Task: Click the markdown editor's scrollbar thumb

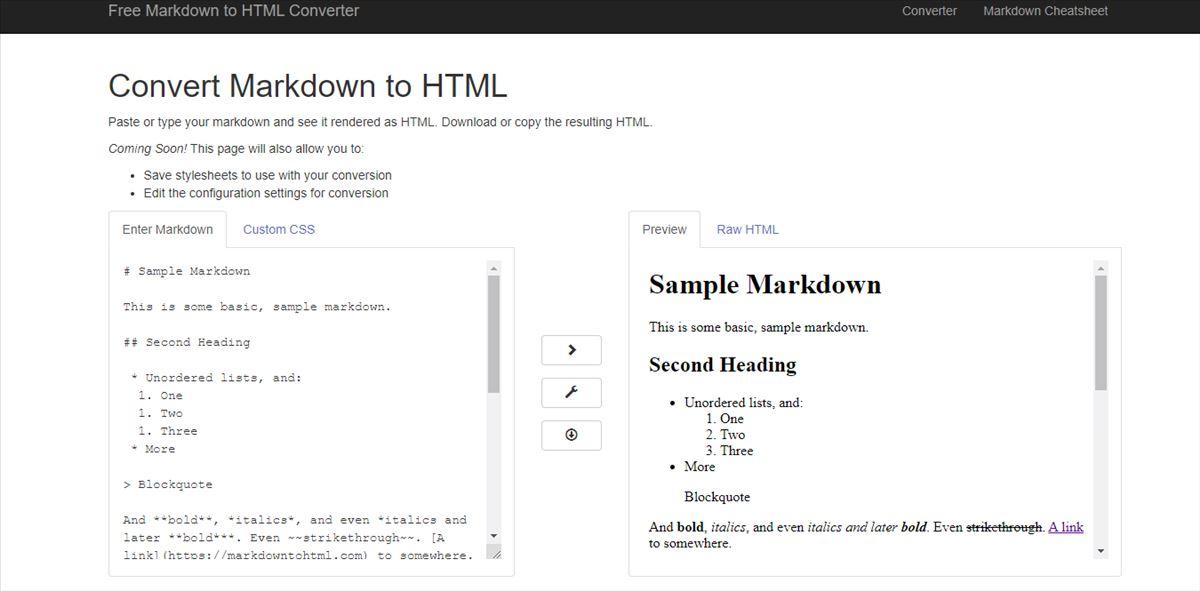Action: 492,330
